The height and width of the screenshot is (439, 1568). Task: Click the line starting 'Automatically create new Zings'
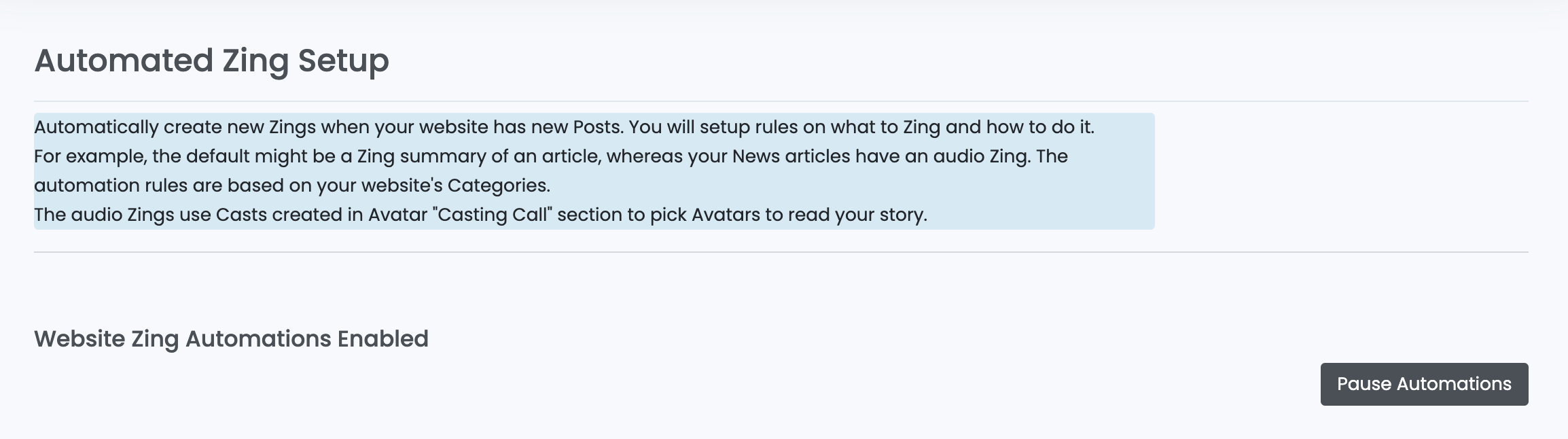564,127
